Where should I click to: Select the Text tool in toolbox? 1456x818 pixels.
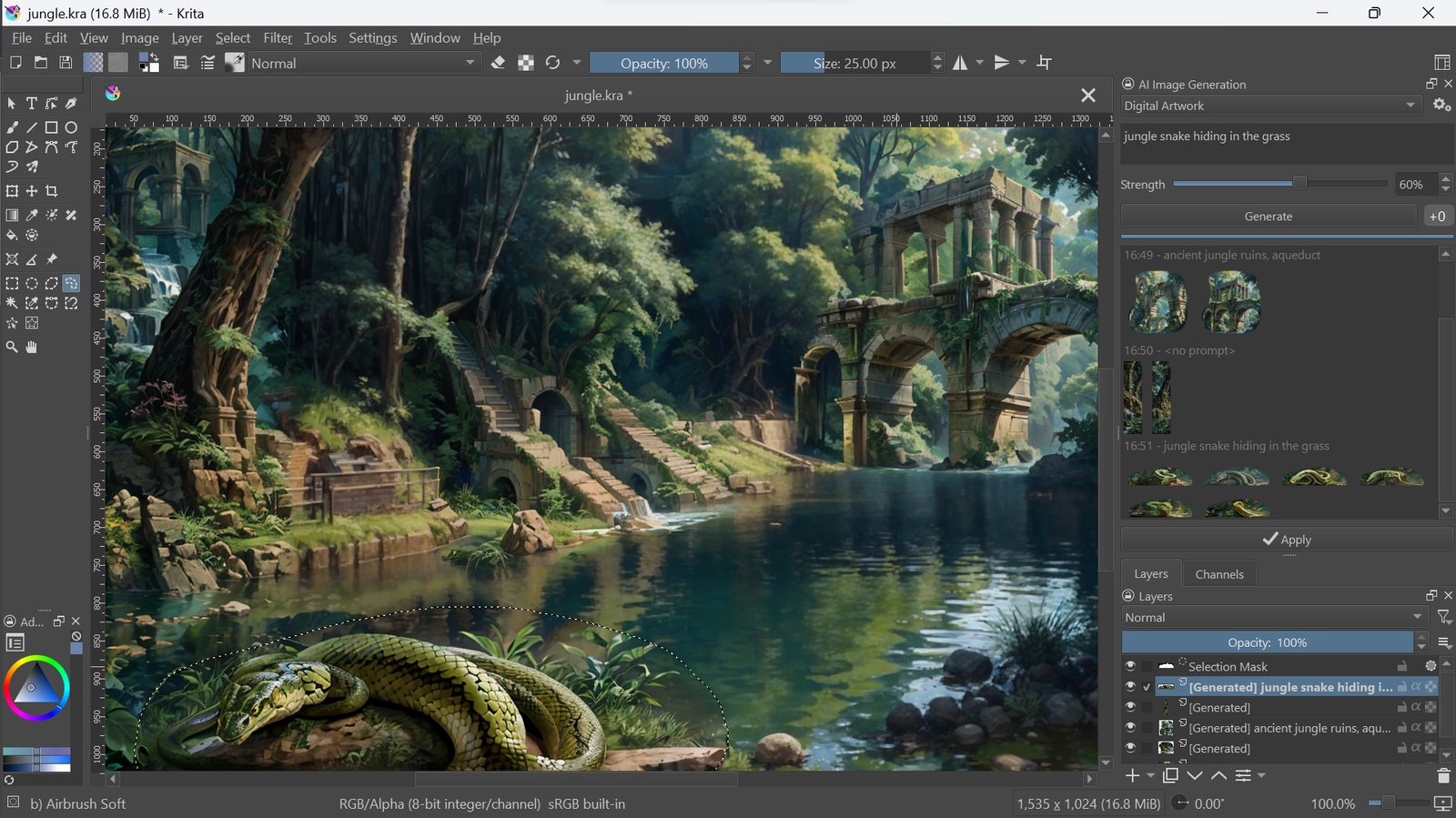point(32,104)
